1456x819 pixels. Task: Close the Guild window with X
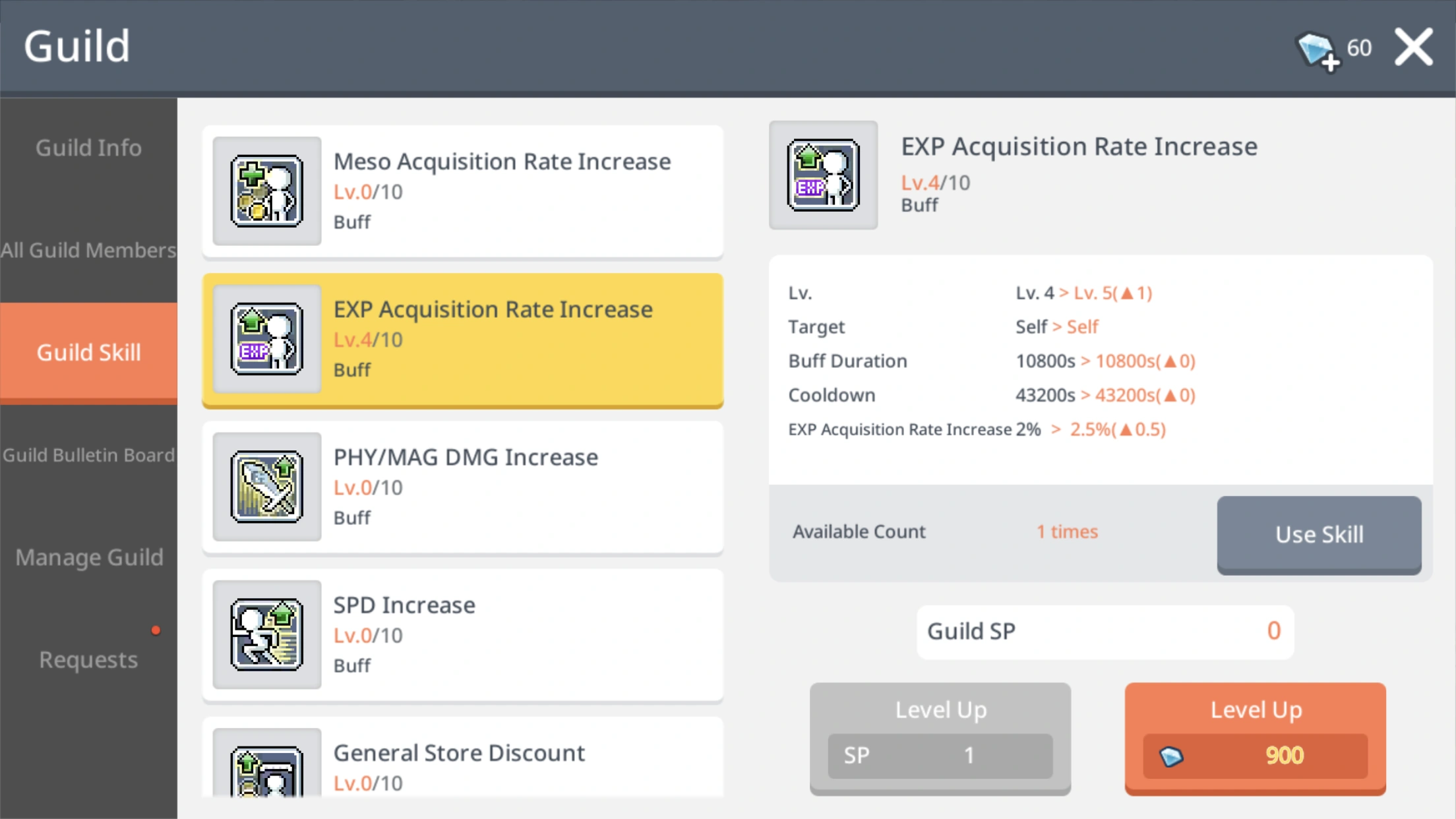point(1413,47)
